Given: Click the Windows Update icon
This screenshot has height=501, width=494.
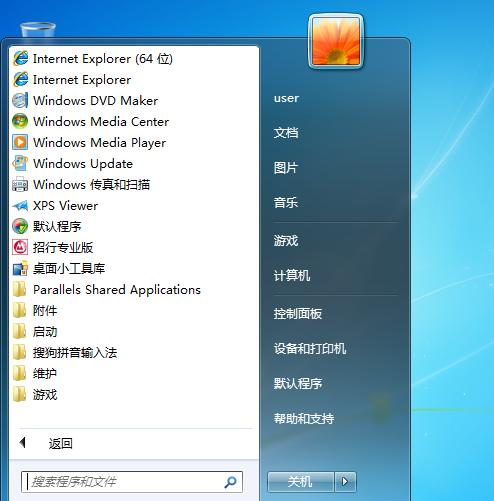Looking at the screenshot, I should (x=20, y=164).
